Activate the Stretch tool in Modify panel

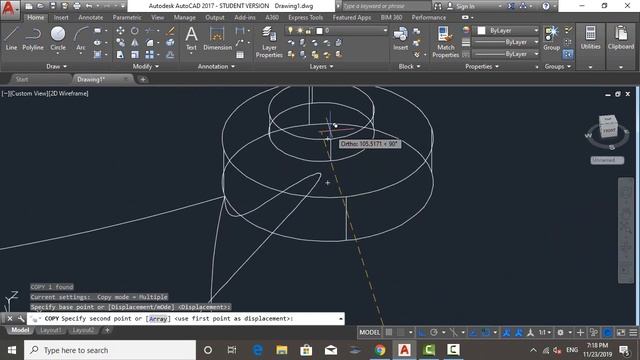point(120,55)
